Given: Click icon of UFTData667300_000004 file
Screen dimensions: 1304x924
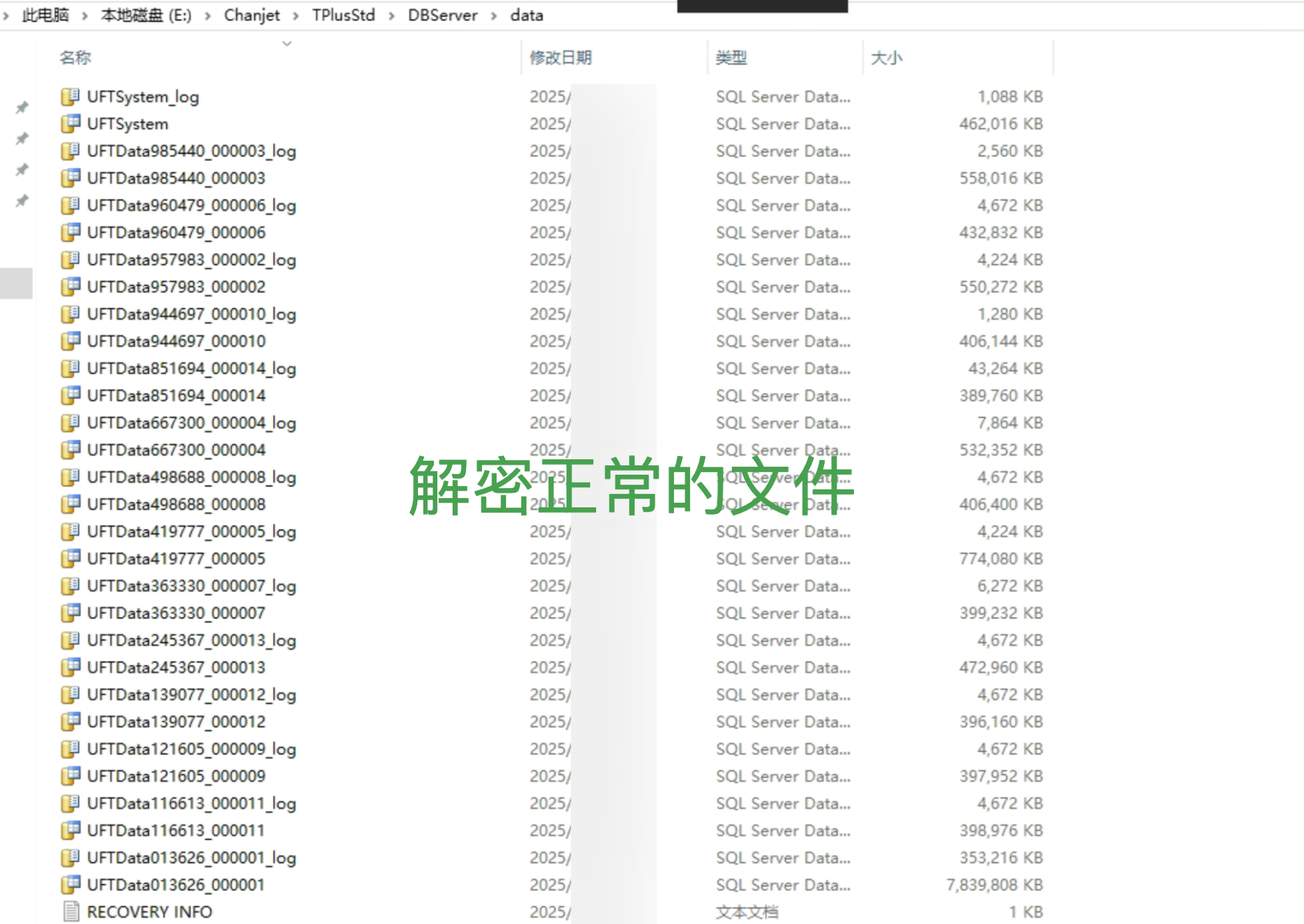Looking at the screenshot, I should 70,450.
